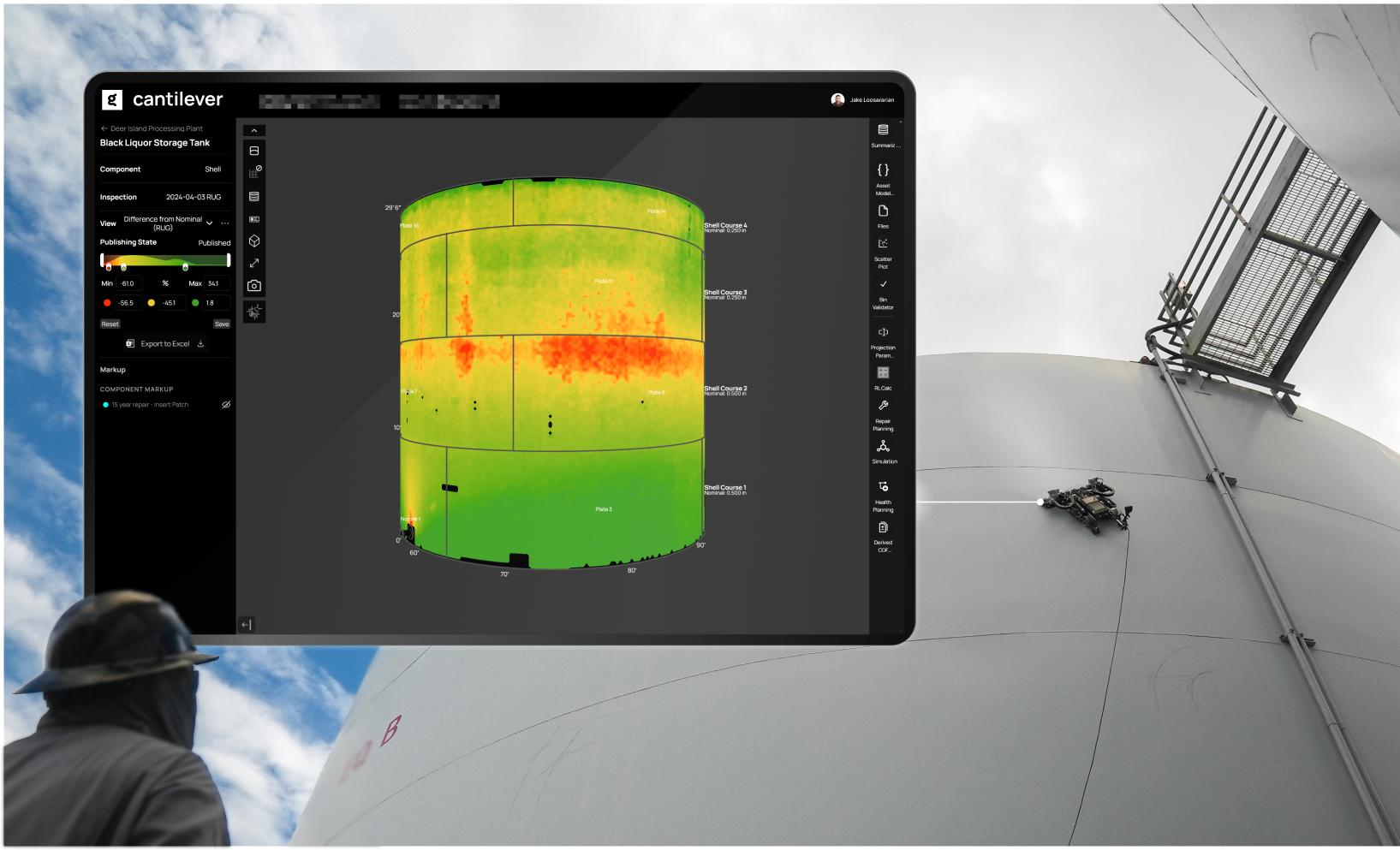Click the red threshold handle on color scale
This screenshot has width=1400, height=850.
(108, 268)
